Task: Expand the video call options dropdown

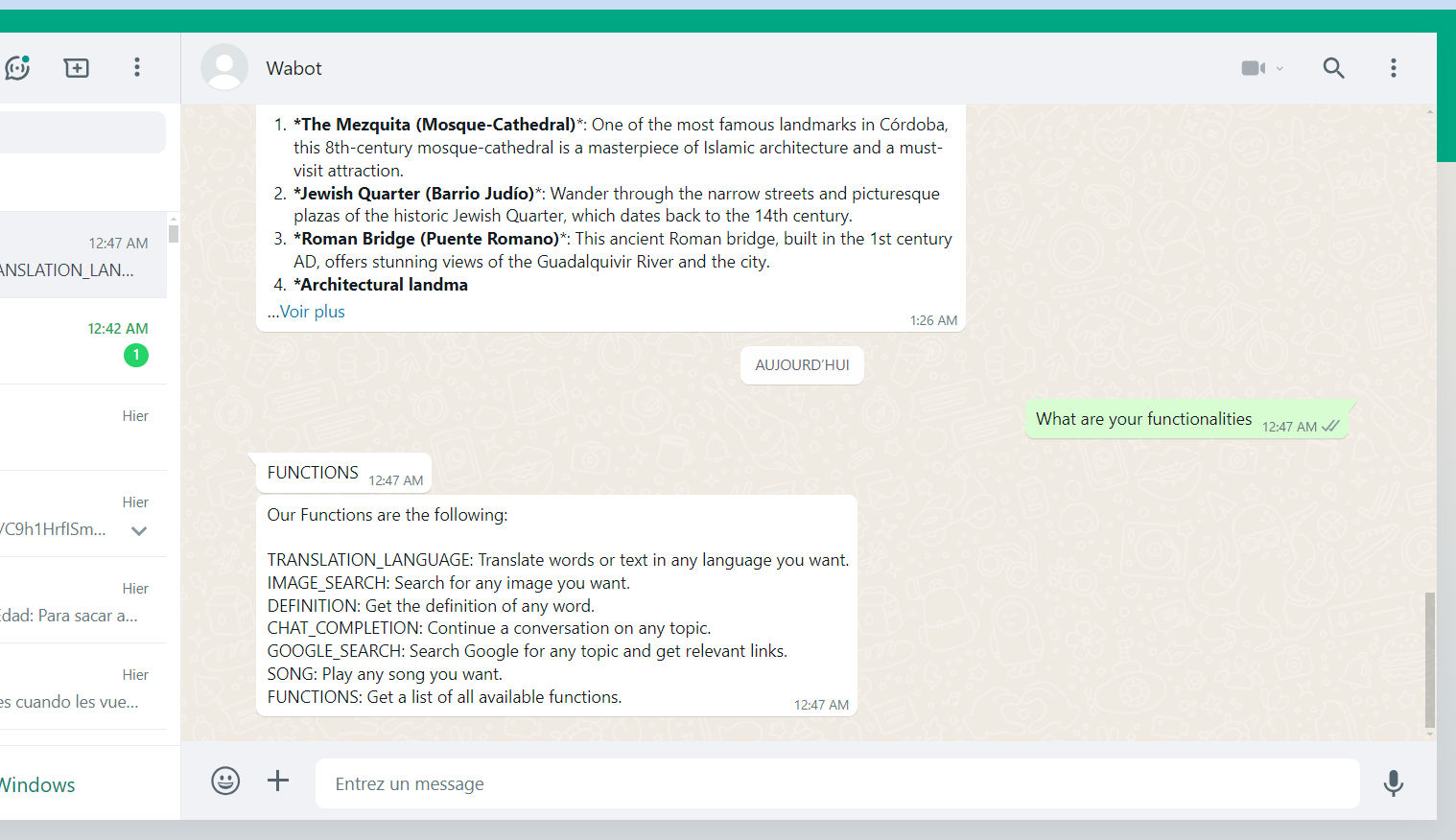Action: click(1279, 68)
